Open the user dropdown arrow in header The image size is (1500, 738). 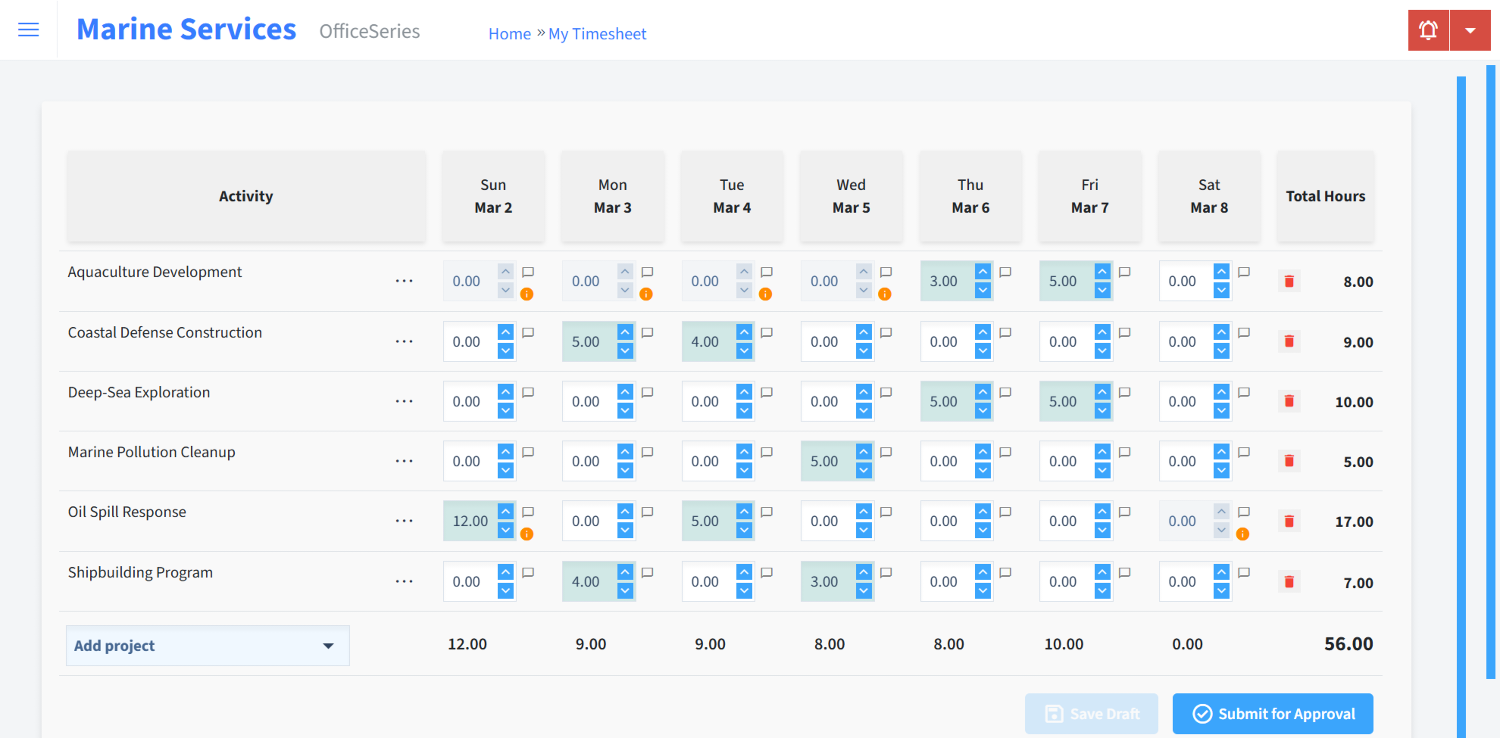tap(1470, 30)
